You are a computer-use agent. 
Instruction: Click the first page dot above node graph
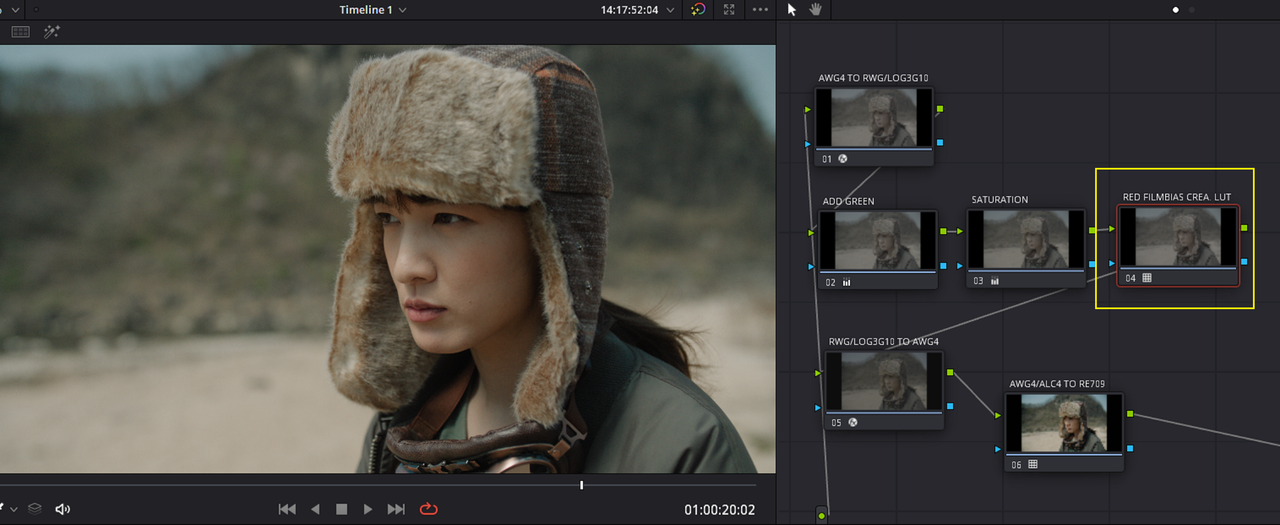(1175, 10)
